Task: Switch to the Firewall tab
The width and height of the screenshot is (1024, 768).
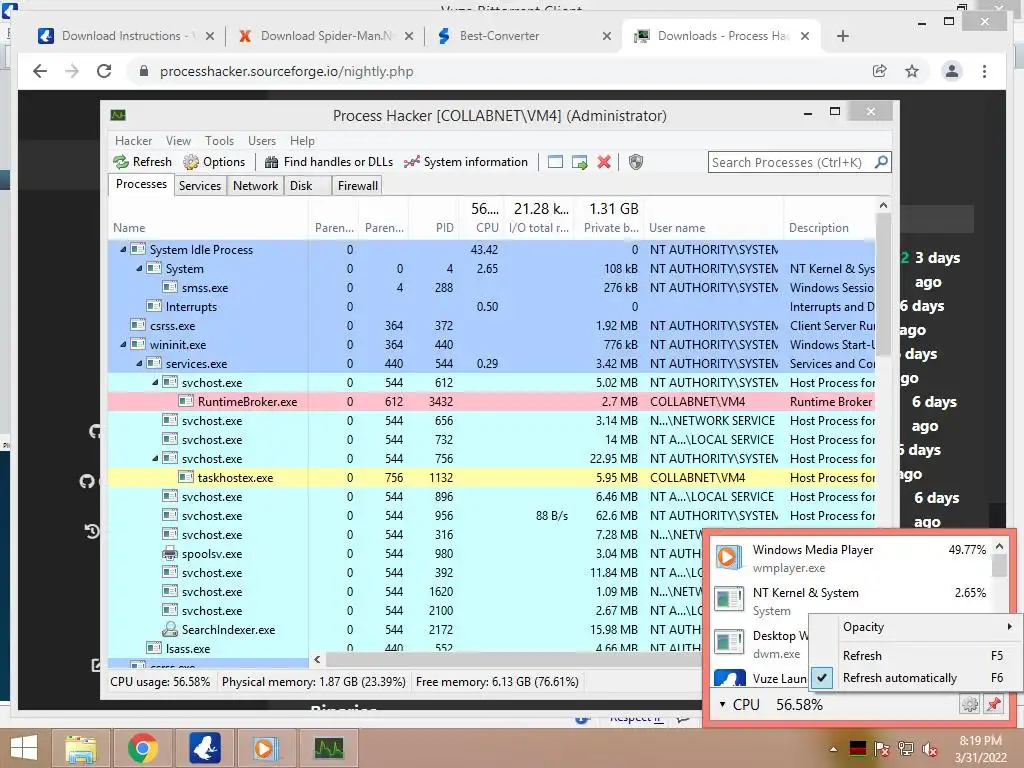Action: tap(357, 185)
